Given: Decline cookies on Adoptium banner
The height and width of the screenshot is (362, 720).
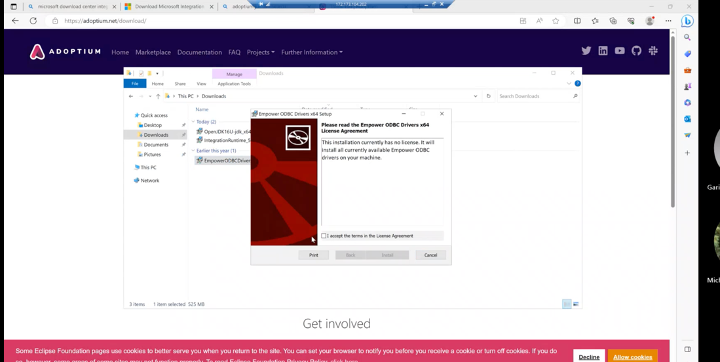Looking at the screenshot, I should click(x=589, y=357).
